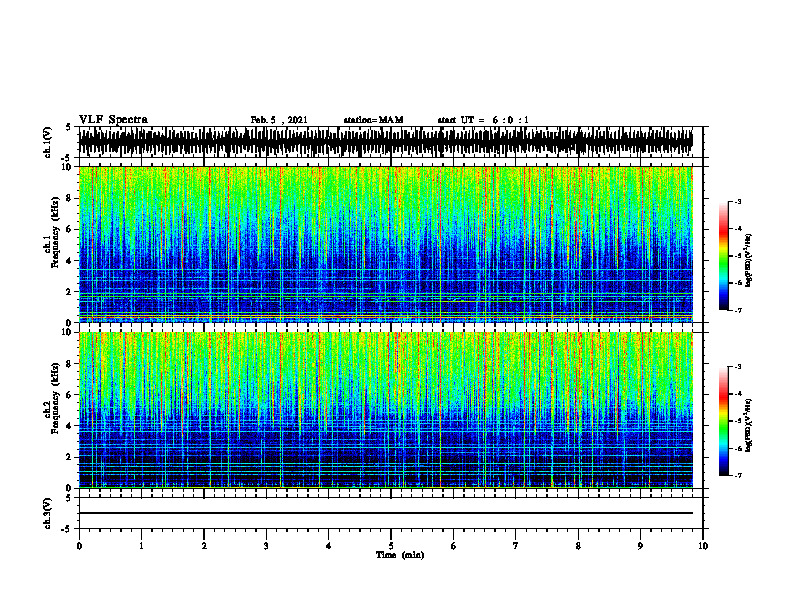Click the "ch.1(V)" waveform axis label
Screen dimensions: 792x612
(47, 142)
